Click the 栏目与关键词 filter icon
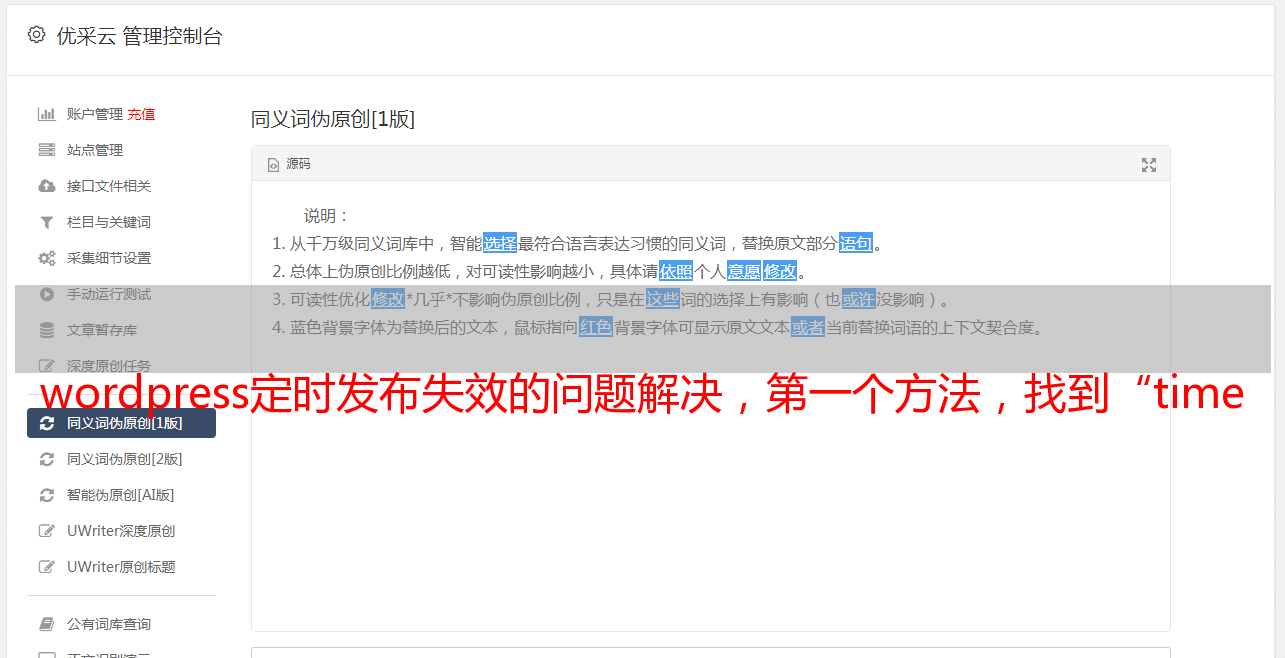The image size is (1285, 658). click(46, 222)
